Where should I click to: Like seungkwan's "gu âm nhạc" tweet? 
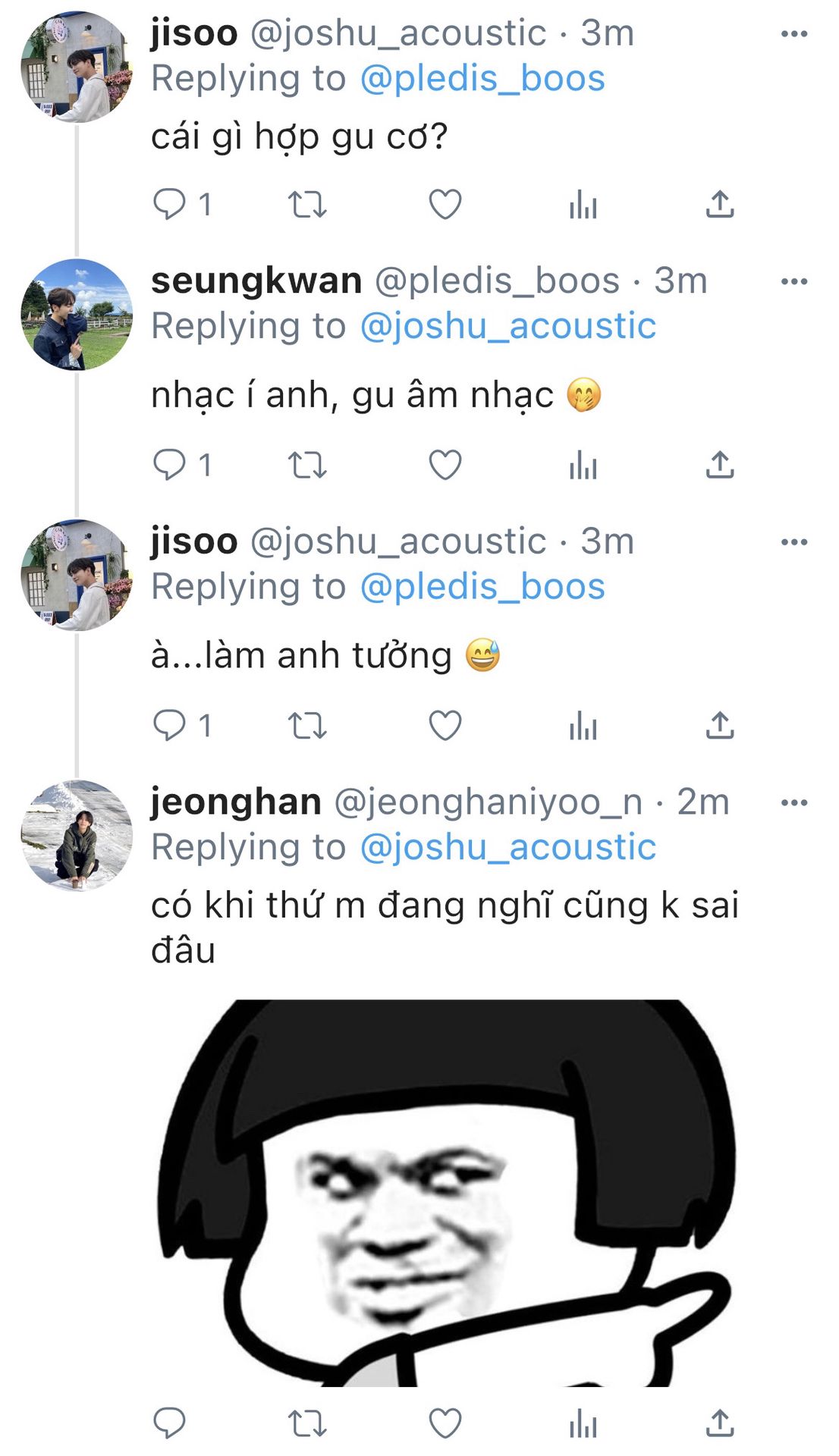pos(445,465)
